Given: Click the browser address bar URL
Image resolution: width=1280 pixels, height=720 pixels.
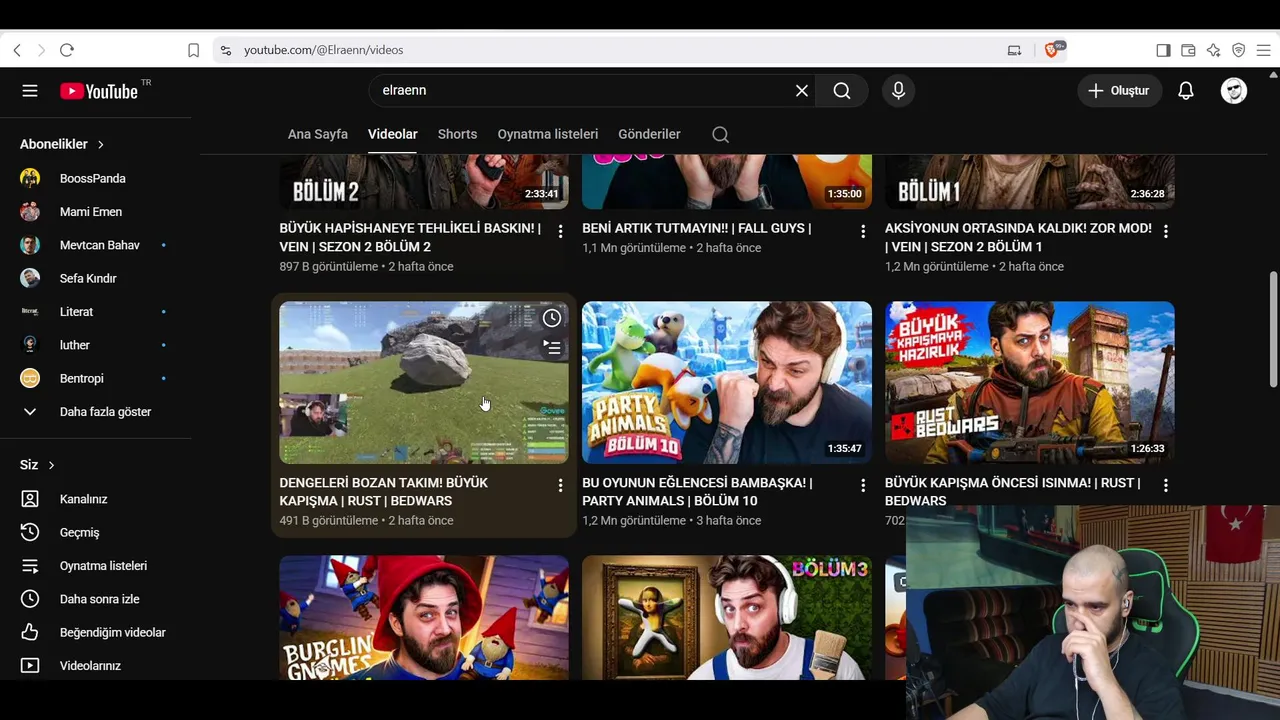Looking at the screenshot, I should [x=324, y=50].
